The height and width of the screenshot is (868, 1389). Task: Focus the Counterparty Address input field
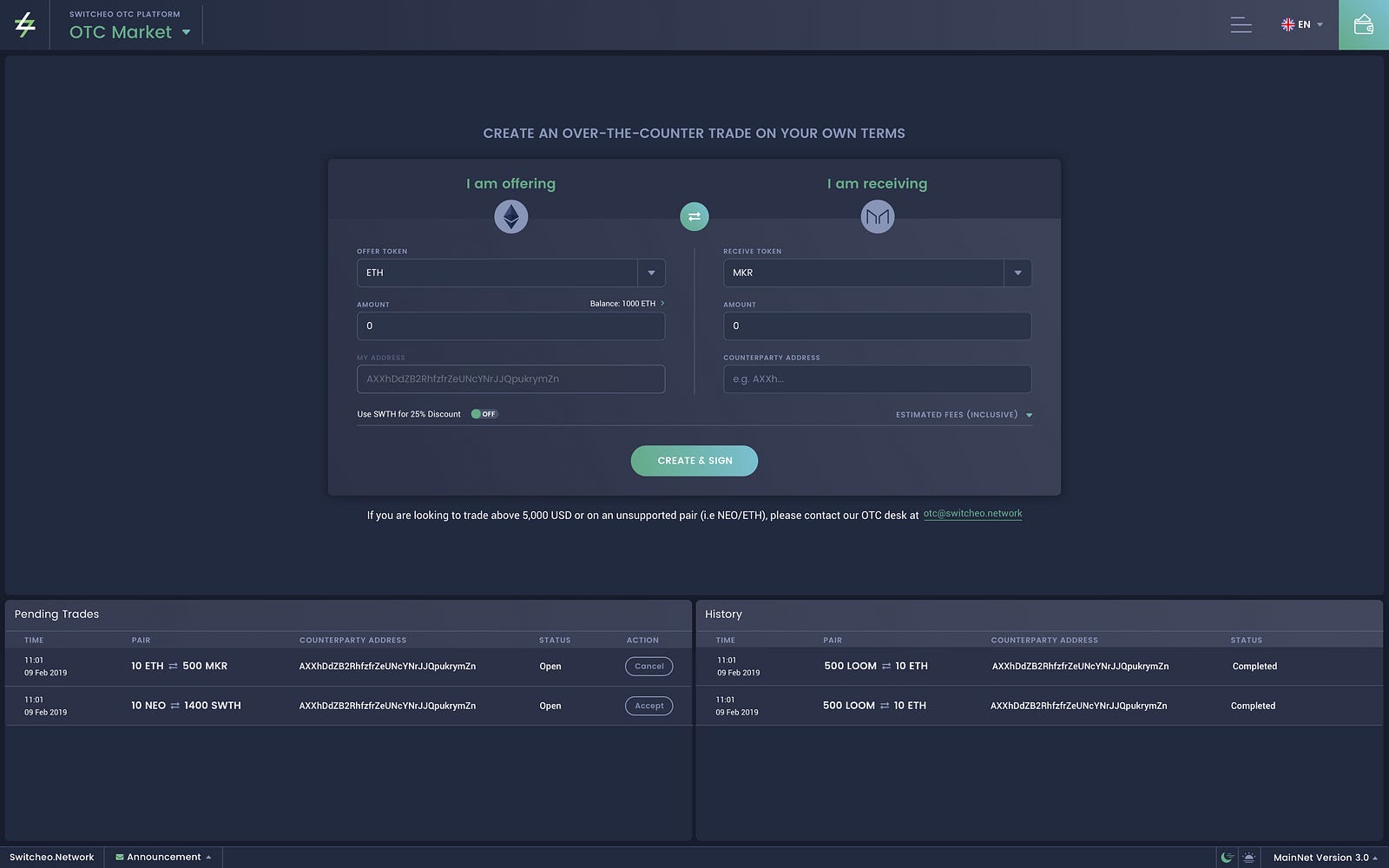878,379
